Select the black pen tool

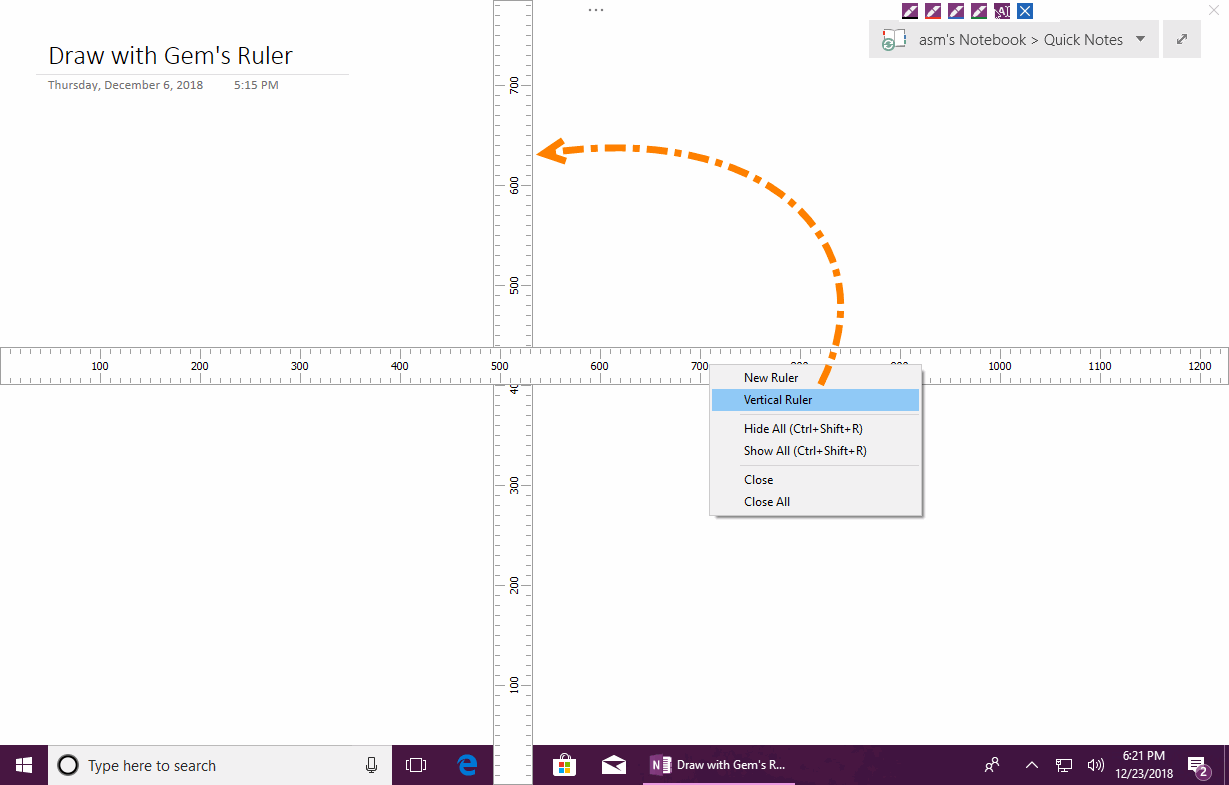click(x=910, y=11)
